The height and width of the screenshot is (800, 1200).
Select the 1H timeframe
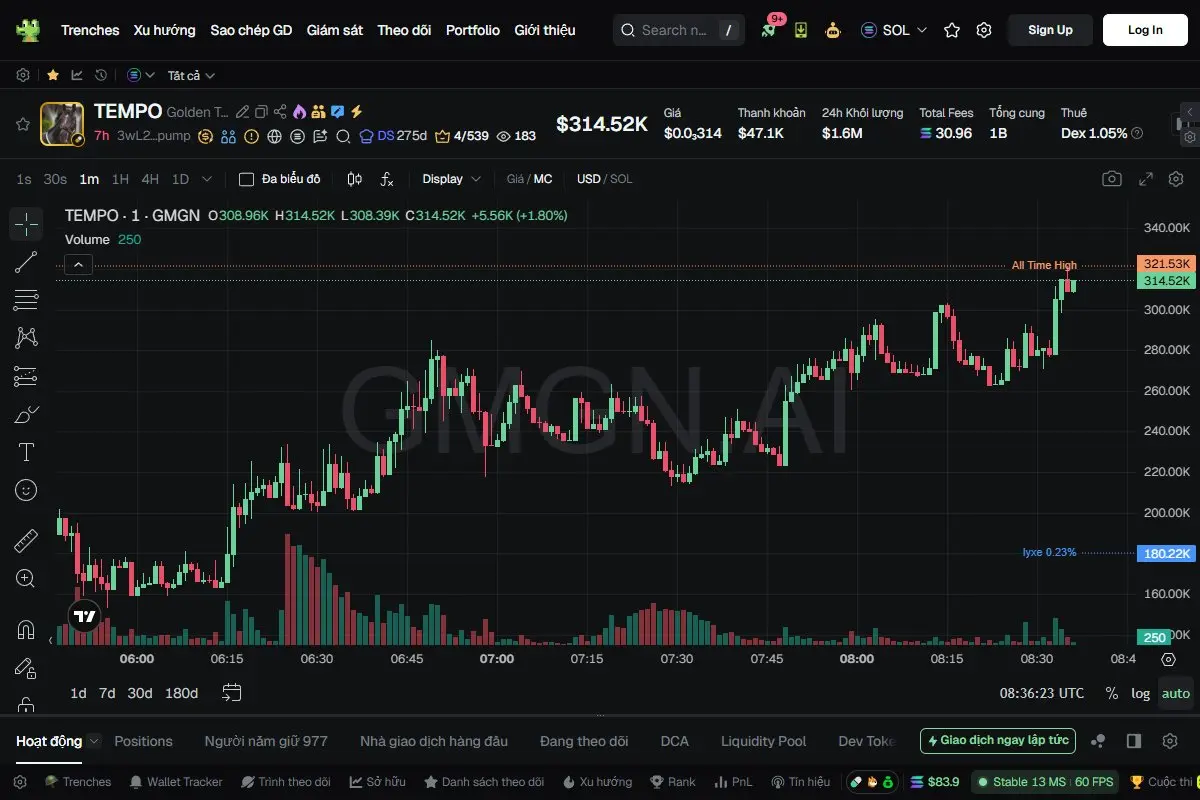(x=120, y=179)
